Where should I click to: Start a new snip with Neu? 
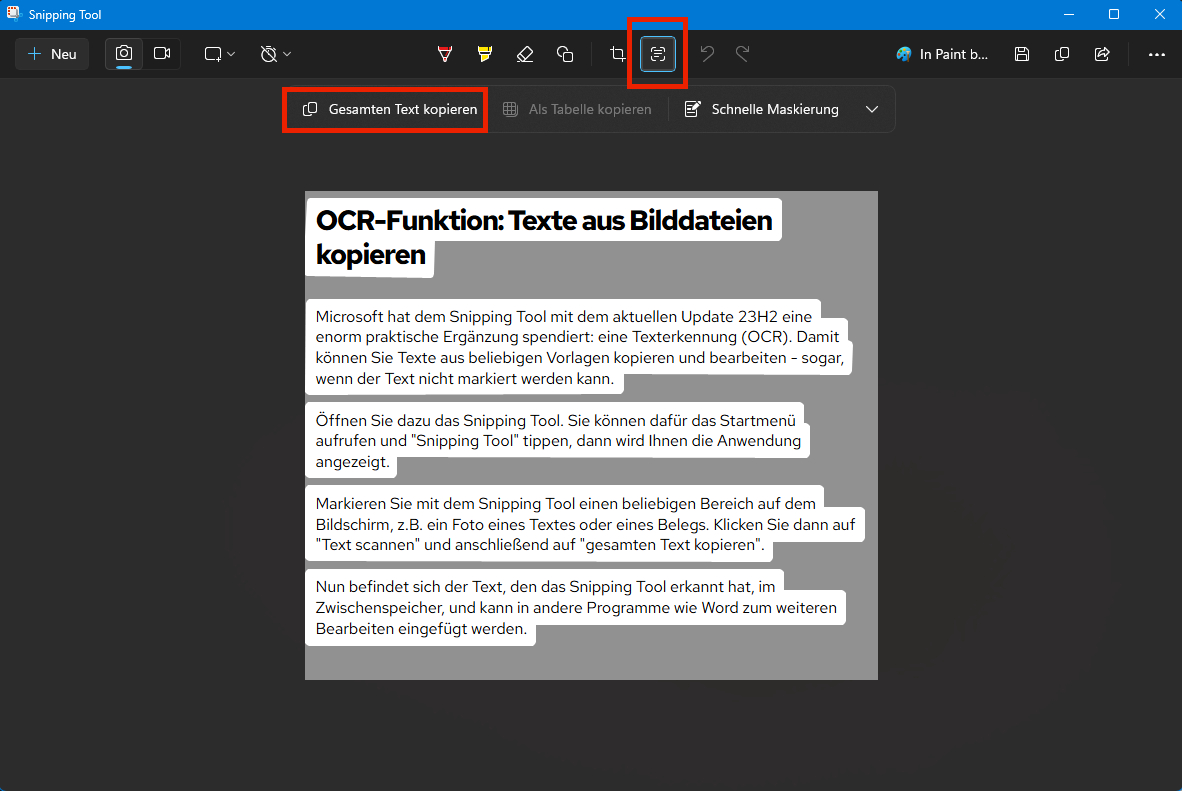pos(52,54)
